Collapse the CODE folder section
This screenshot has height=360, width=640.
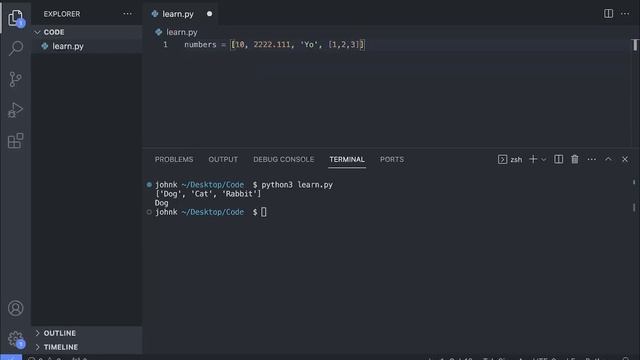(x=87, y=32)
